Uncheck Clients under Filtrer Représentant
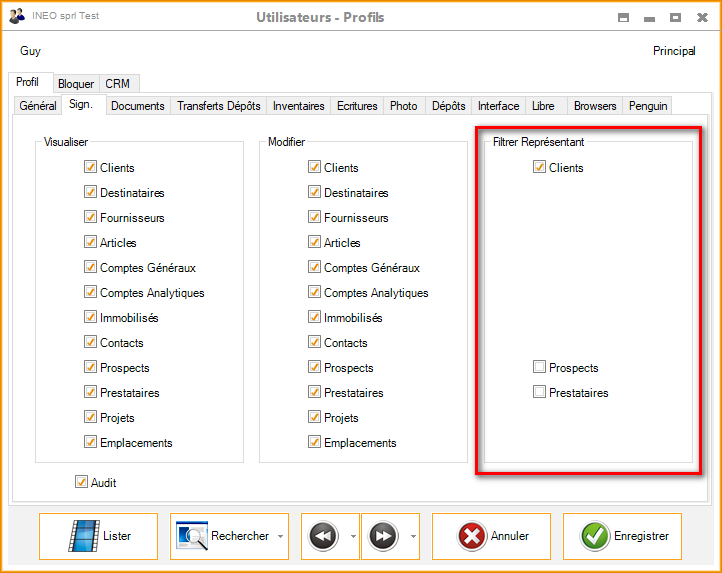 (540, 168)
